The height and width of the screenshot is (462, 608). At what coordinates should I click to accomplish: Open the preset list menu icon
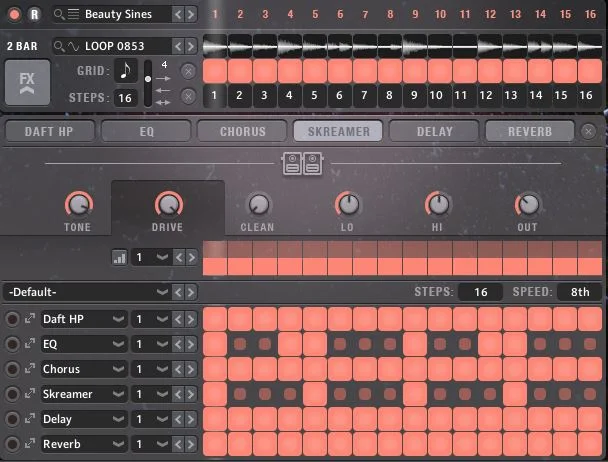coord(73,14)
